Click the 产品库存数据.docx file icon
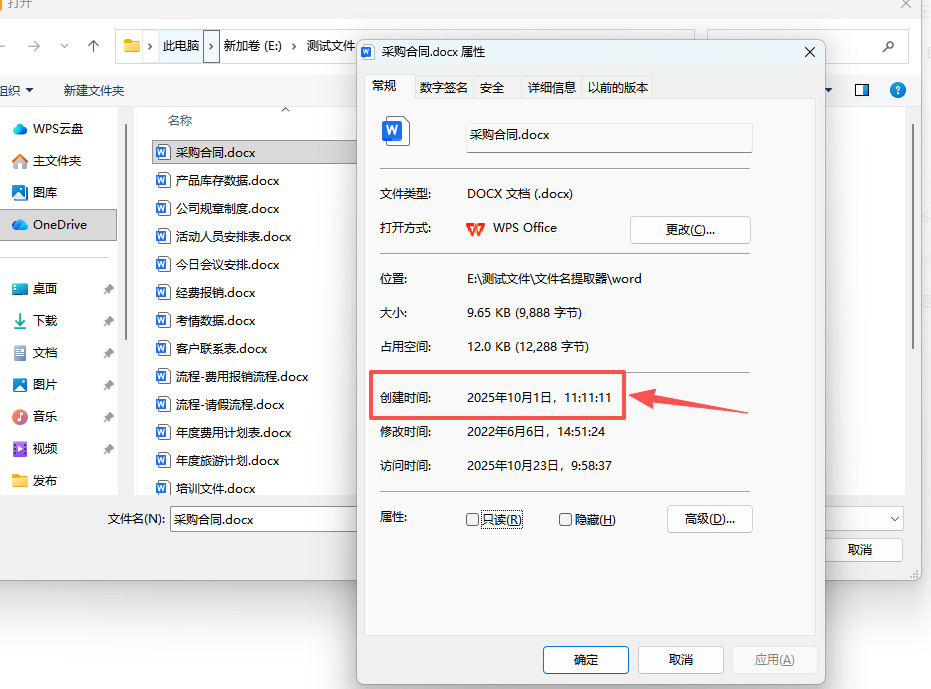 (162, 180)
